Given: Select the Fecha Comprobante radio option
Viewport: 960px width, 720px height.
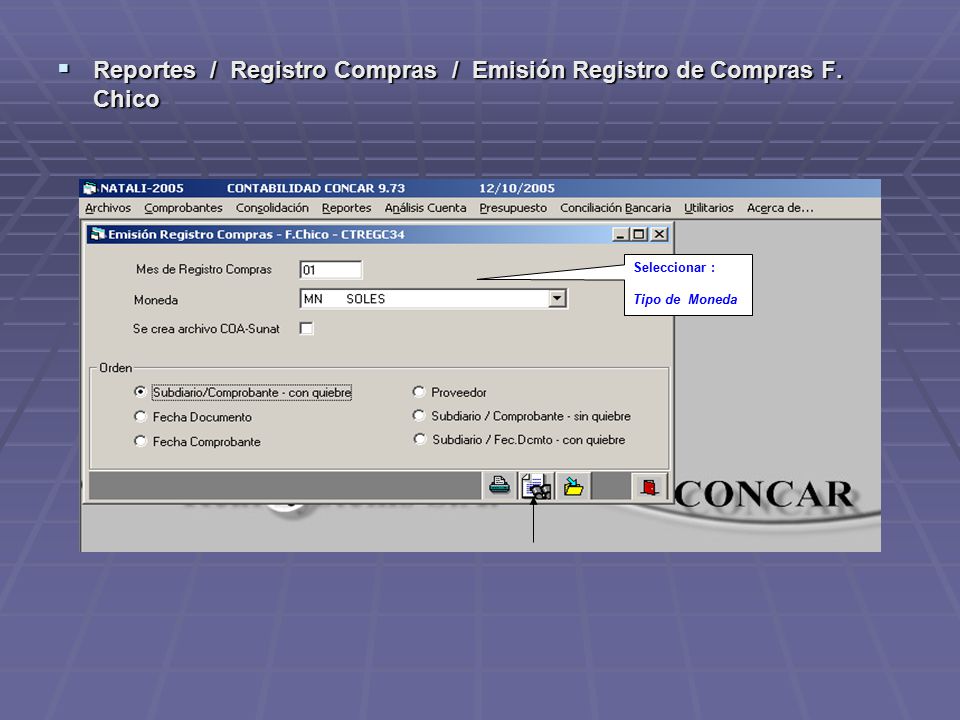Looking at the screenshot, I should click(x=140, y=441).
